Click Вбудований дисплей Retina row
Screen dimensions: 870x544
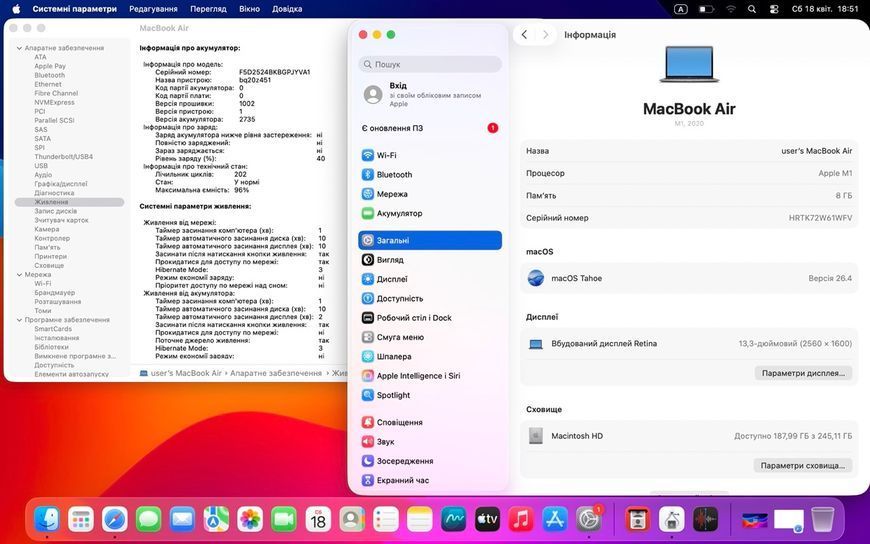(689, 344)
